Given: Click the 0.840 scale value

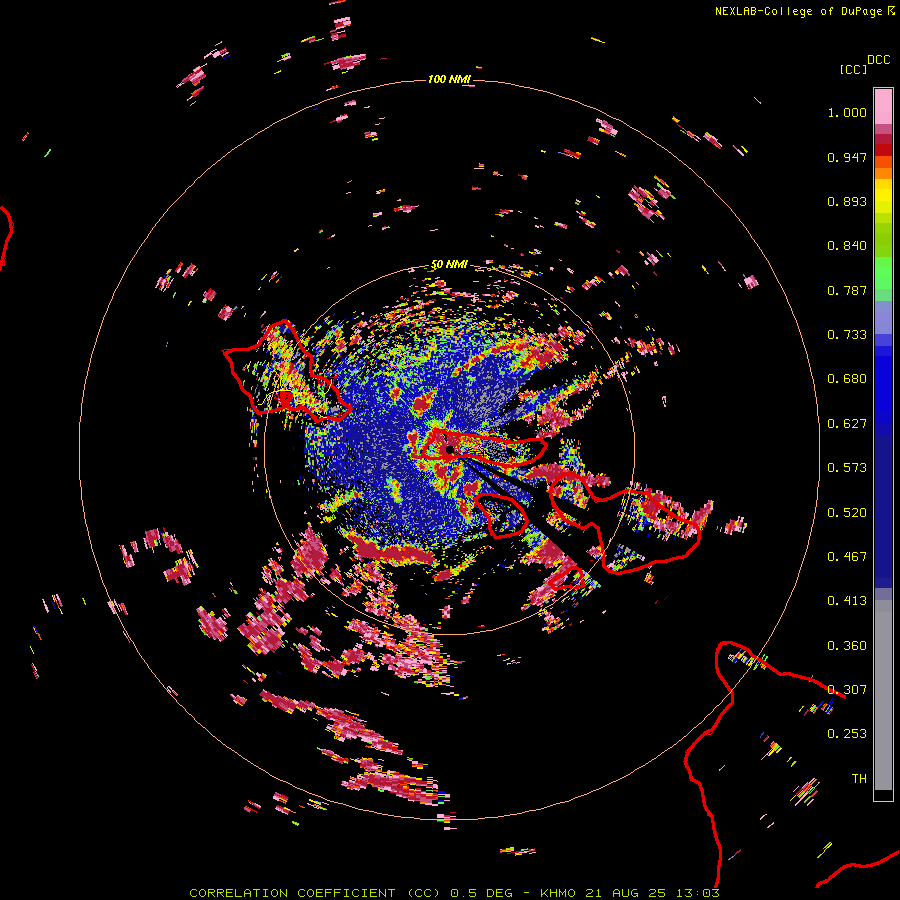Looking at the screenshot, I should (x=847, y=246).
